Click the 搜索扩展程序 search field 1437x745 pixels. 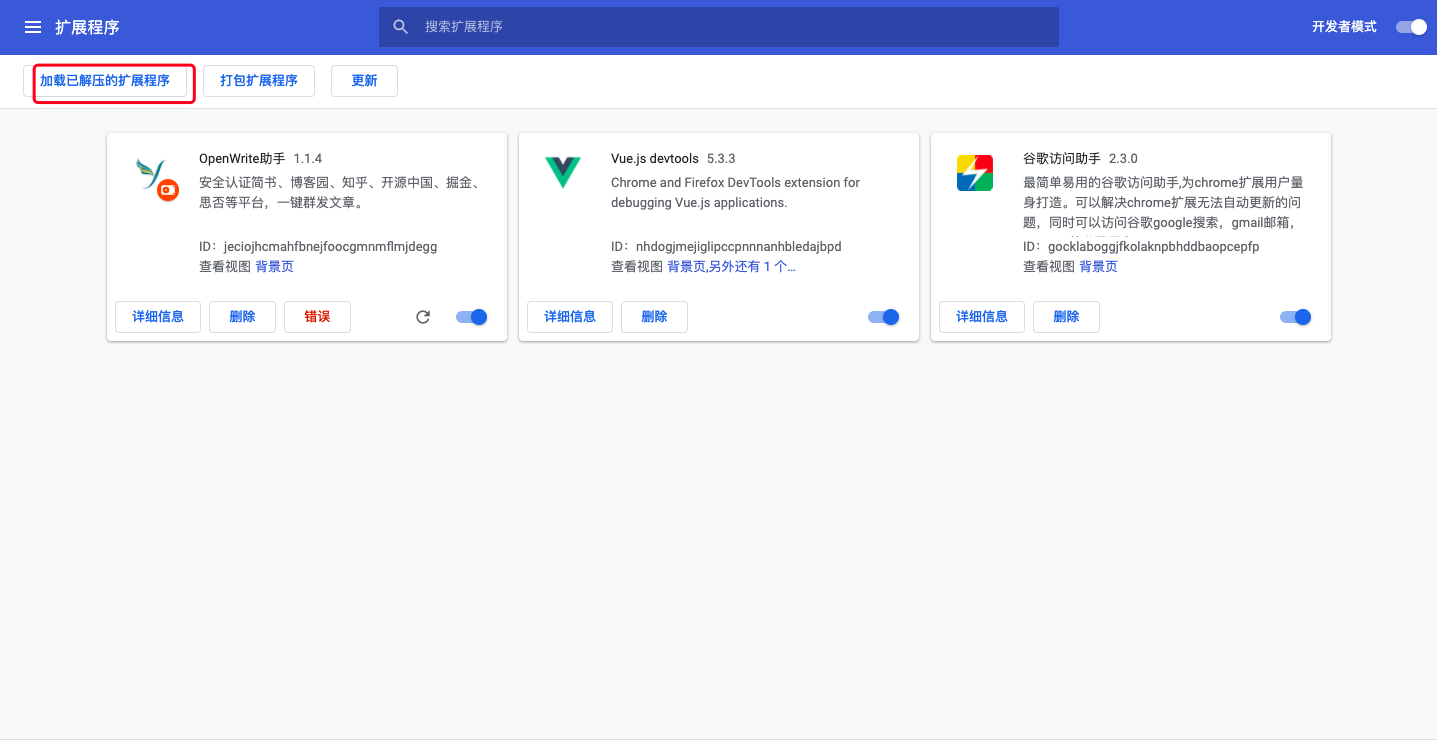click(718, 27)
